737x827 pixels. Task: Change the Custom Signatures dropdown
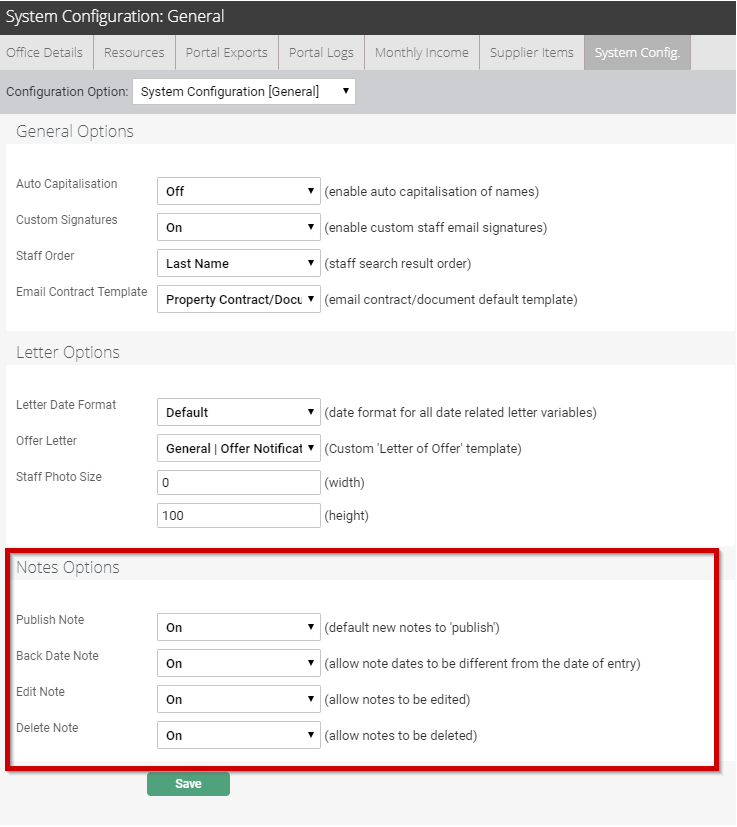238,227
